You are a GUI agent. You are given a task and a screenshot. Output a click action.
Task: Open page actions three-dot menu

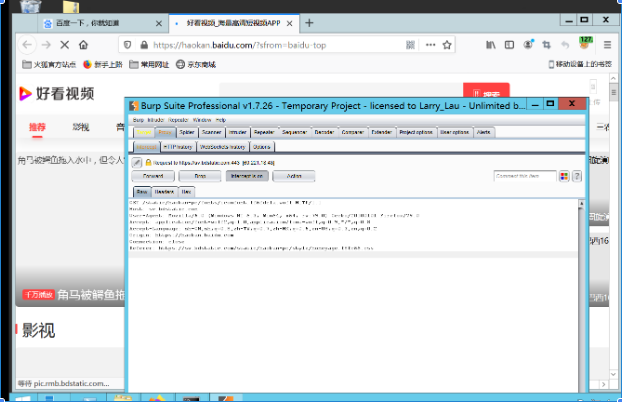[430, 45]
